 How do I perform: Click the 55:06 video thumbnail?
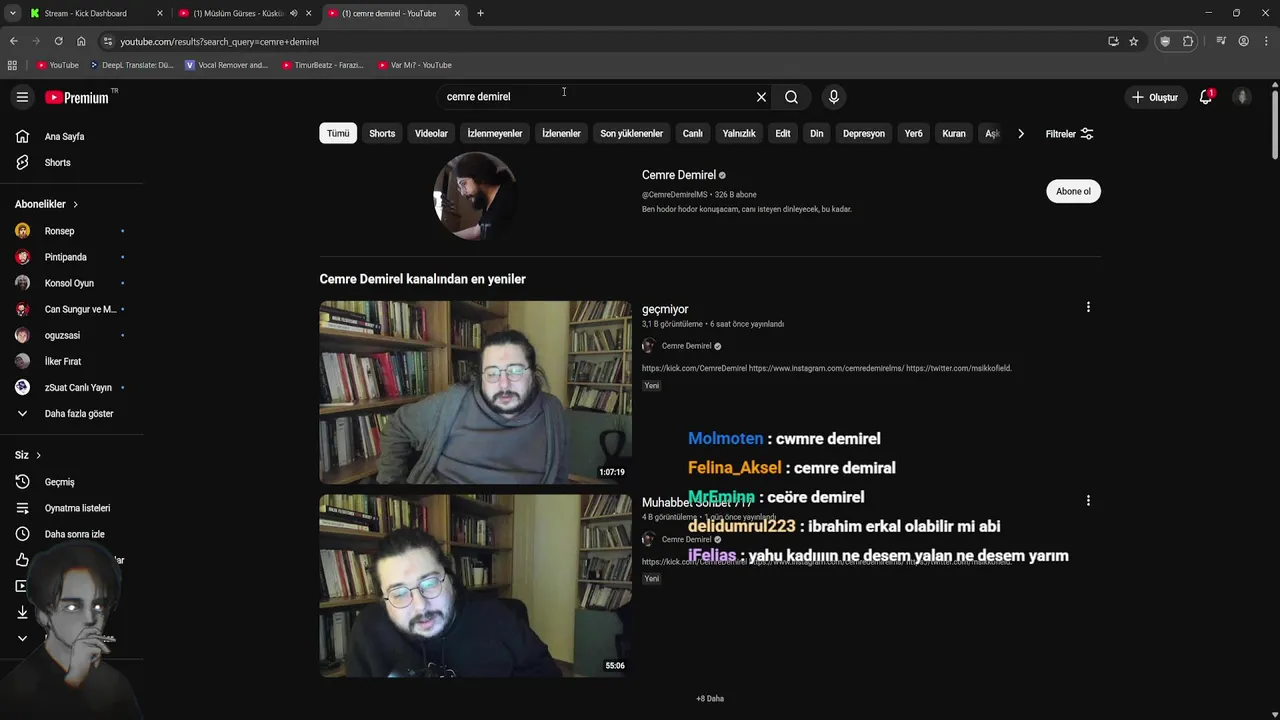point(475,585)
